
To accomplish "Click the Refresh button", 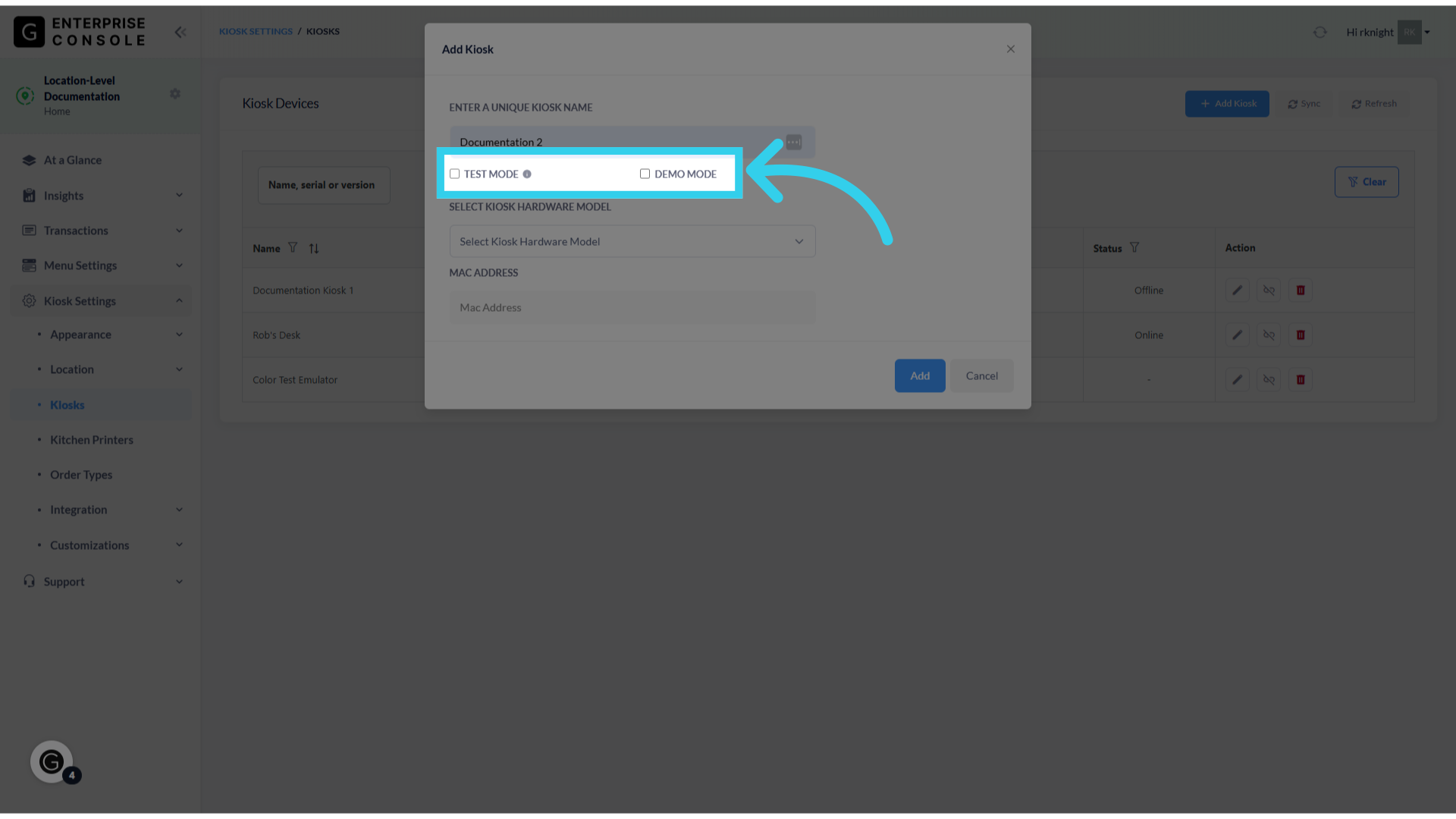I will click(1373, 103).
